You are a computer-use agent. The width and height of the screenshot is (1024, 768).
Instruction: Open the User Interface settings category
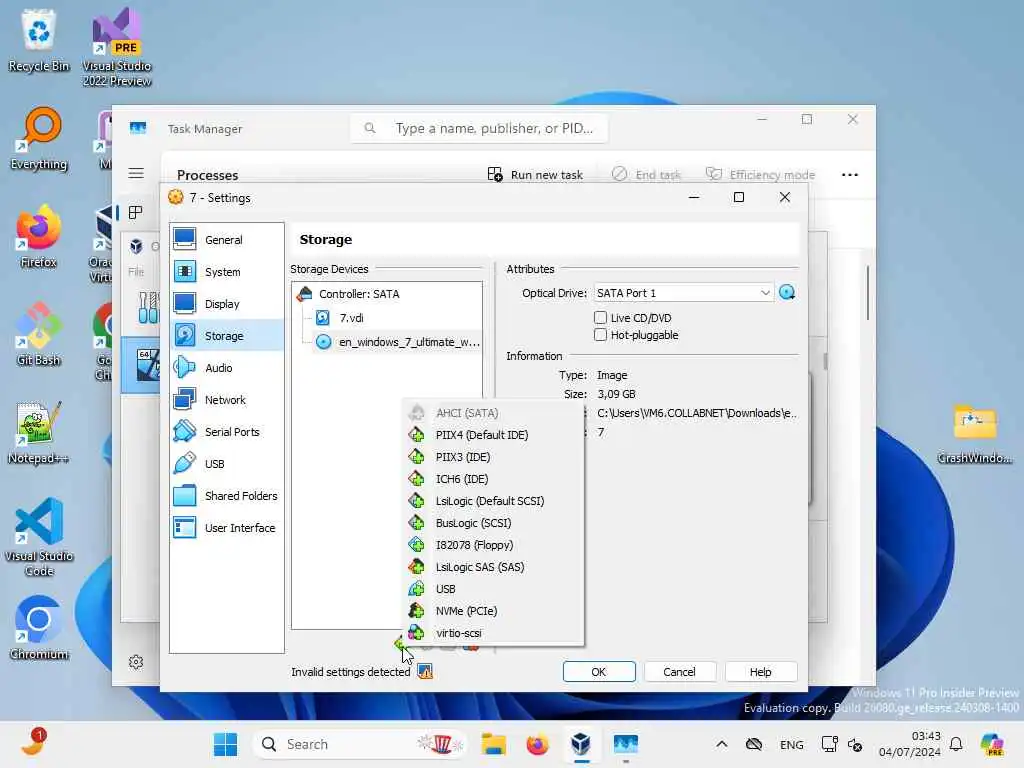tap(226, 528)
